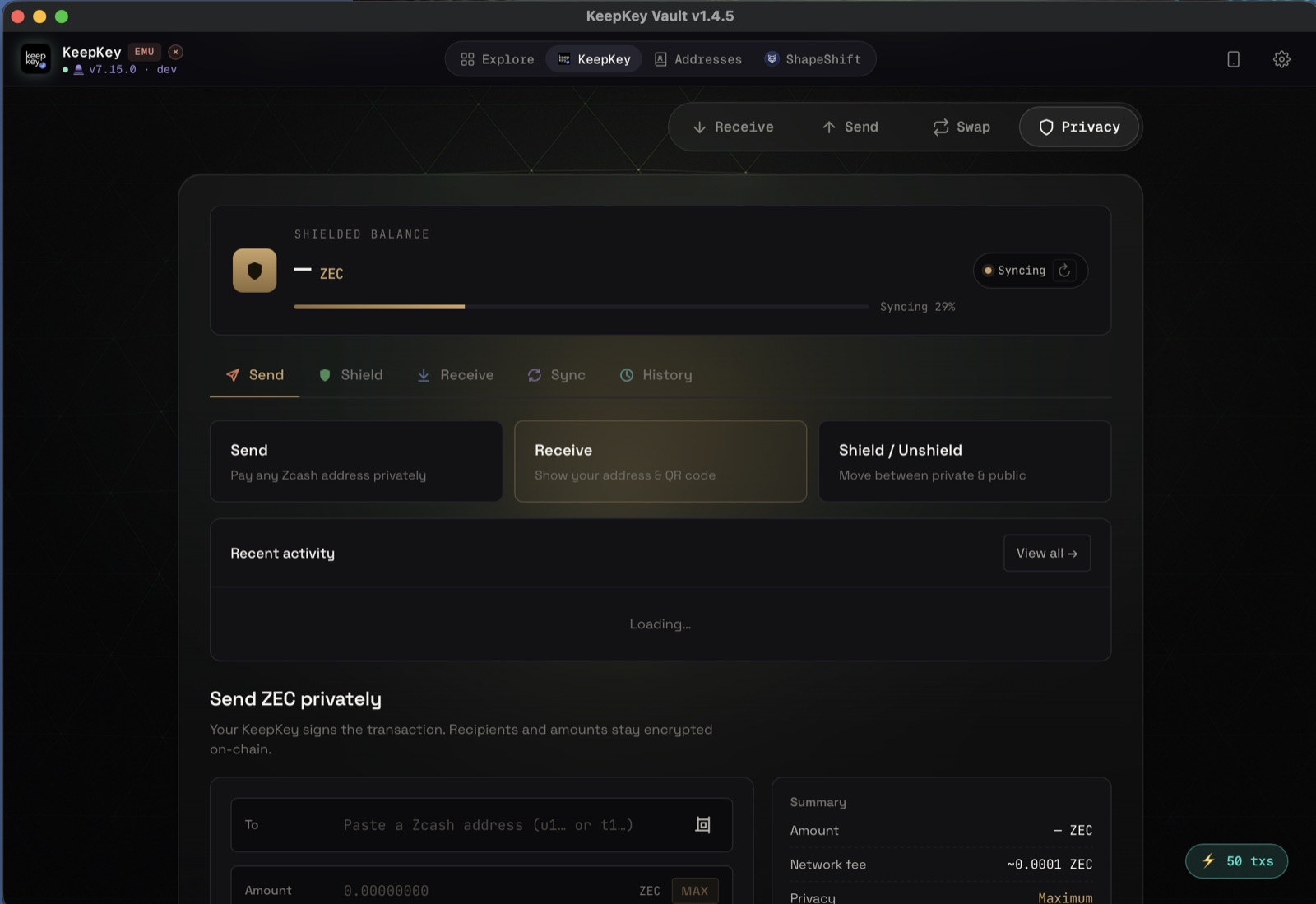
Task: Select the Send sub-tab
Action: click(255, 375)
